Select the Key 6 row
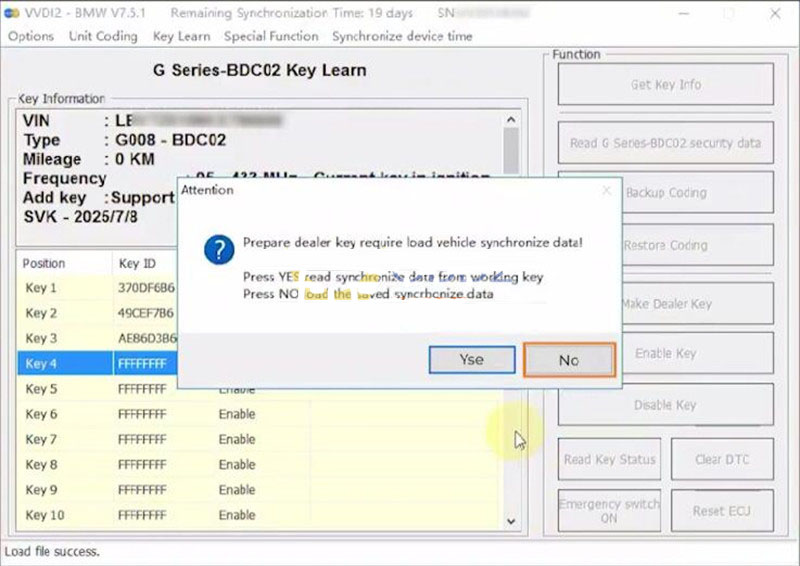Image resolution: width=800 pixels, height=566 pixels. tap(259, 414)
